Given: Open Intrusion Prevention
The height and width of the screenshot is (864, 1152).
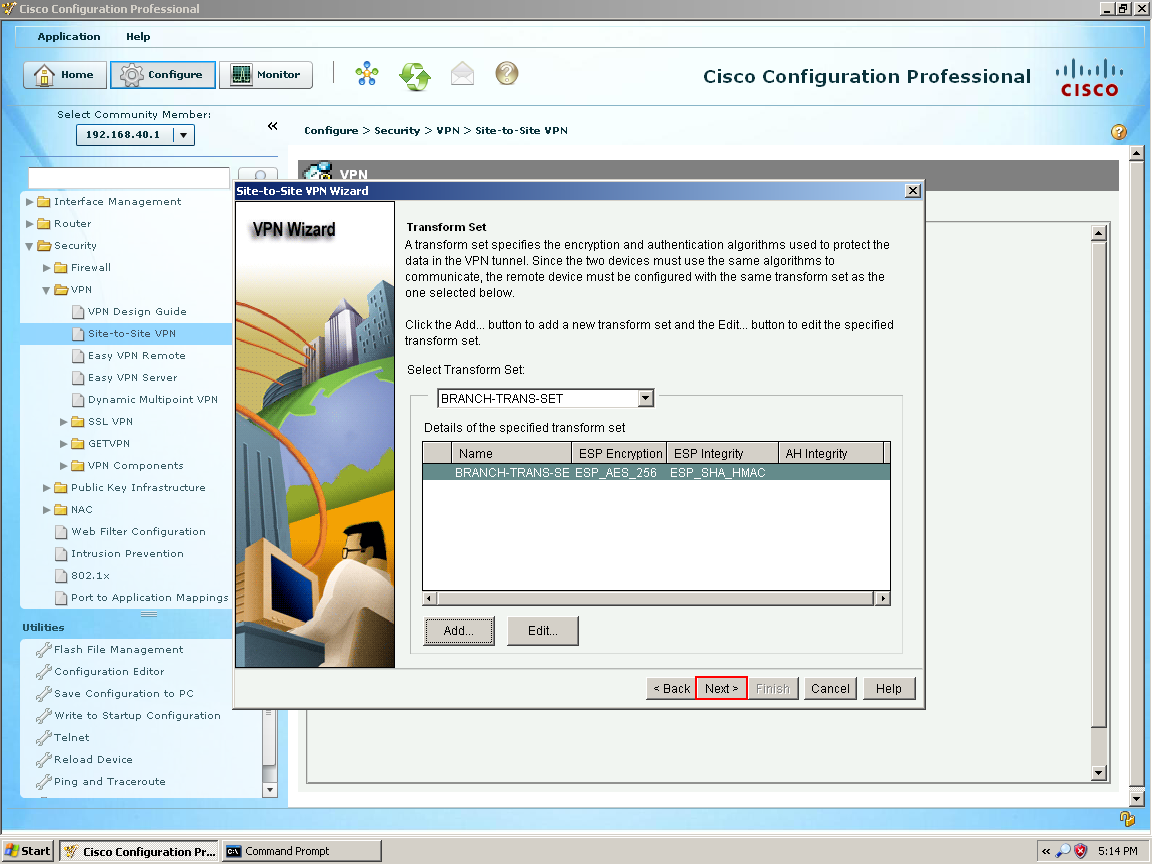Looking at the screenshot, I should pyautogui.click(x=127, y=554).
